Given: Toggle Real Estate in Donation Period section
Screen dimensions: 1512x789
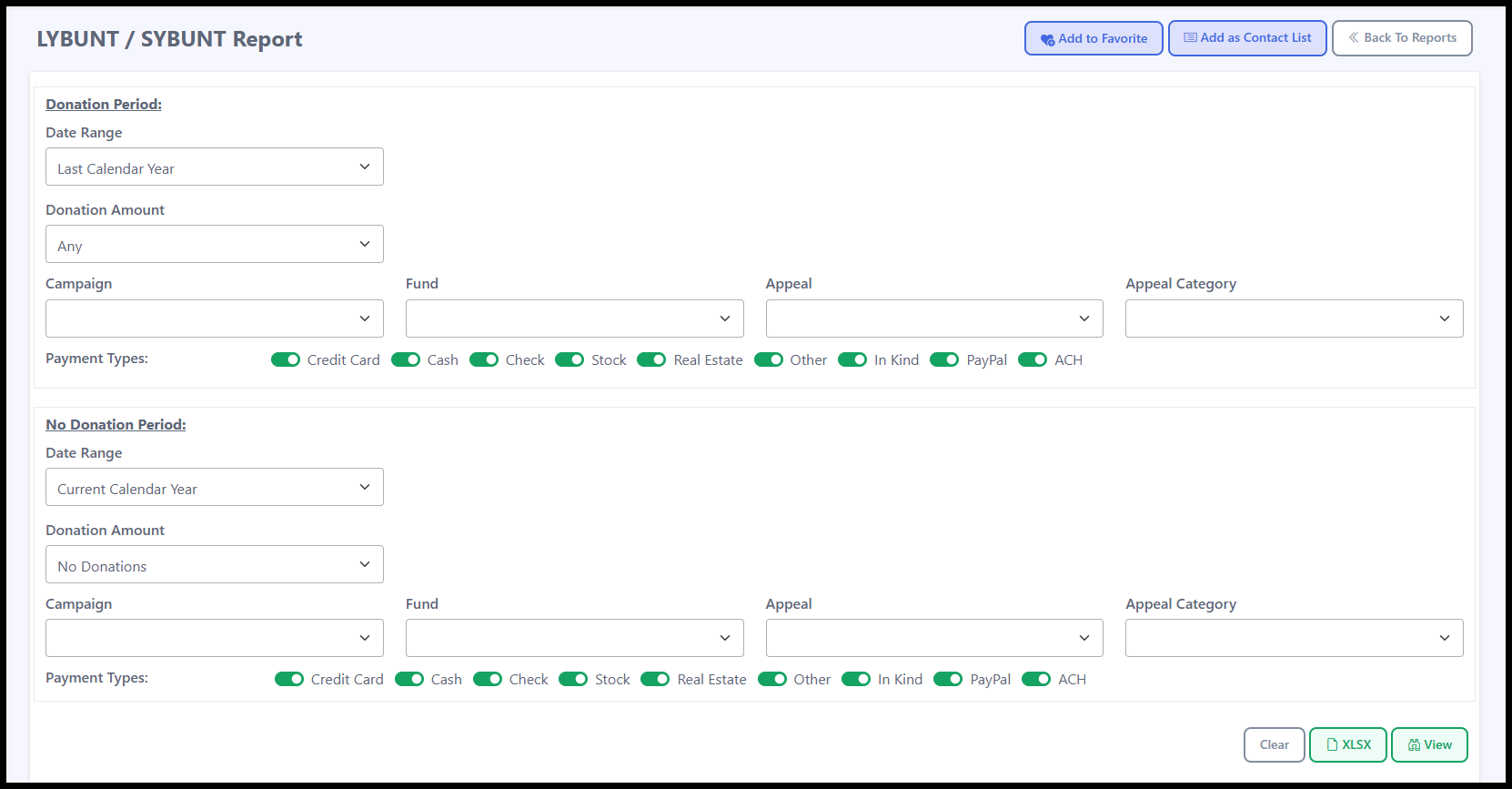Looking at the screenshot, I should click(x=651, y=359).
